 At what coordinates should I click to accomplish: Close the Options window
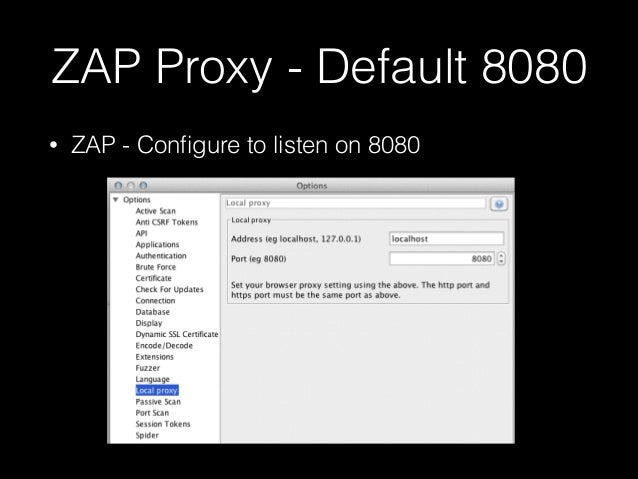(x=118, y=186)
